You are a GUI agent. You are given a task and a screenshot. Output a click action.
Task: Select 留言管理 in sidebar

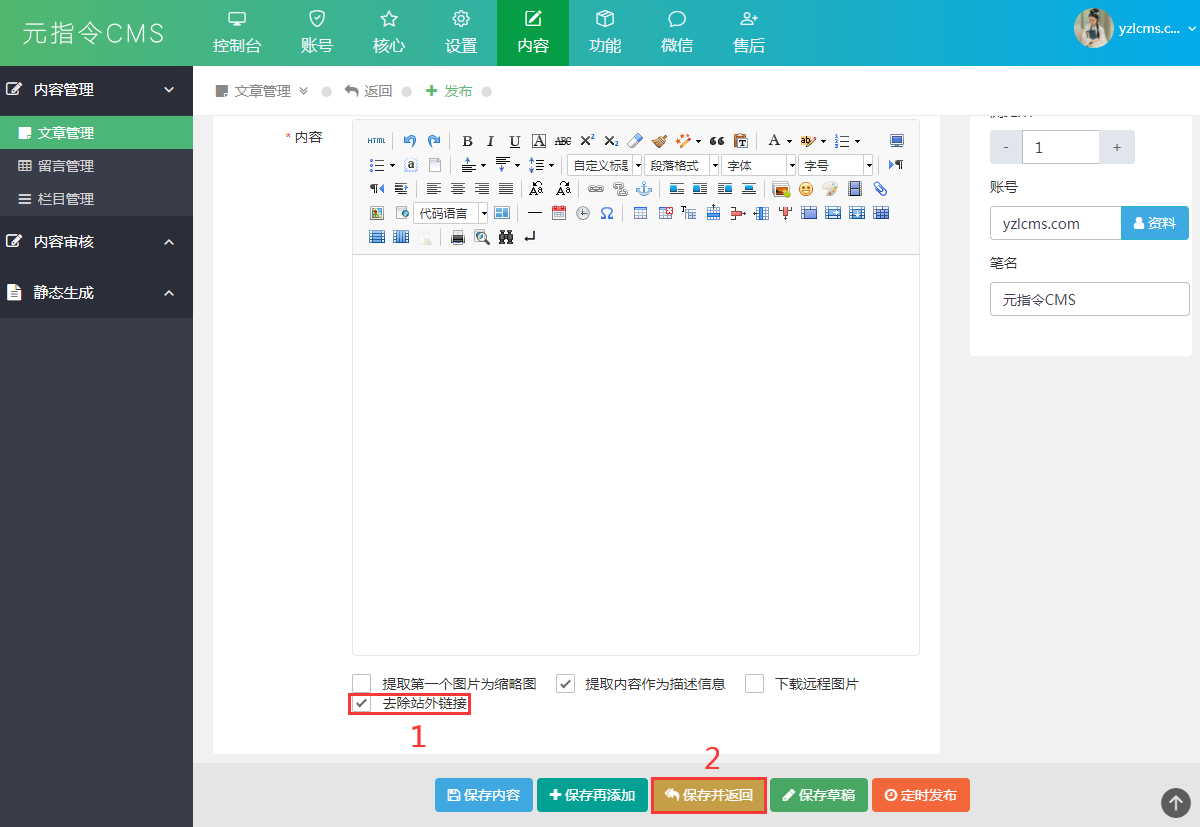click(x=96, y=166)
